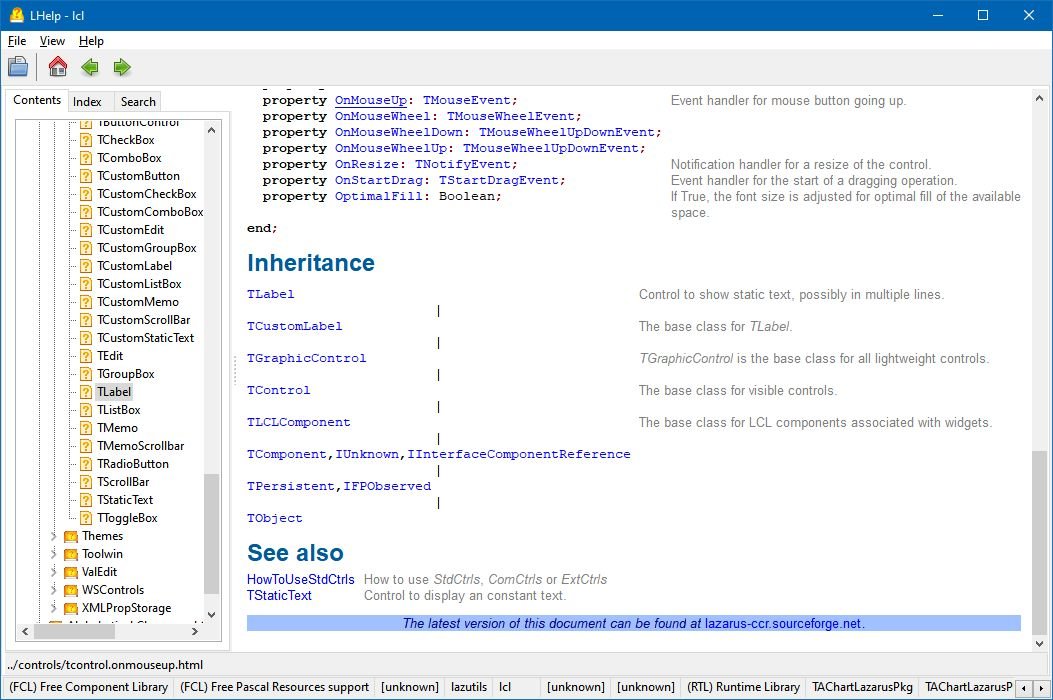This screenshot has width=1053, height=700.
Task: Expand the Toolwin tree node
Action: point(54,554)
